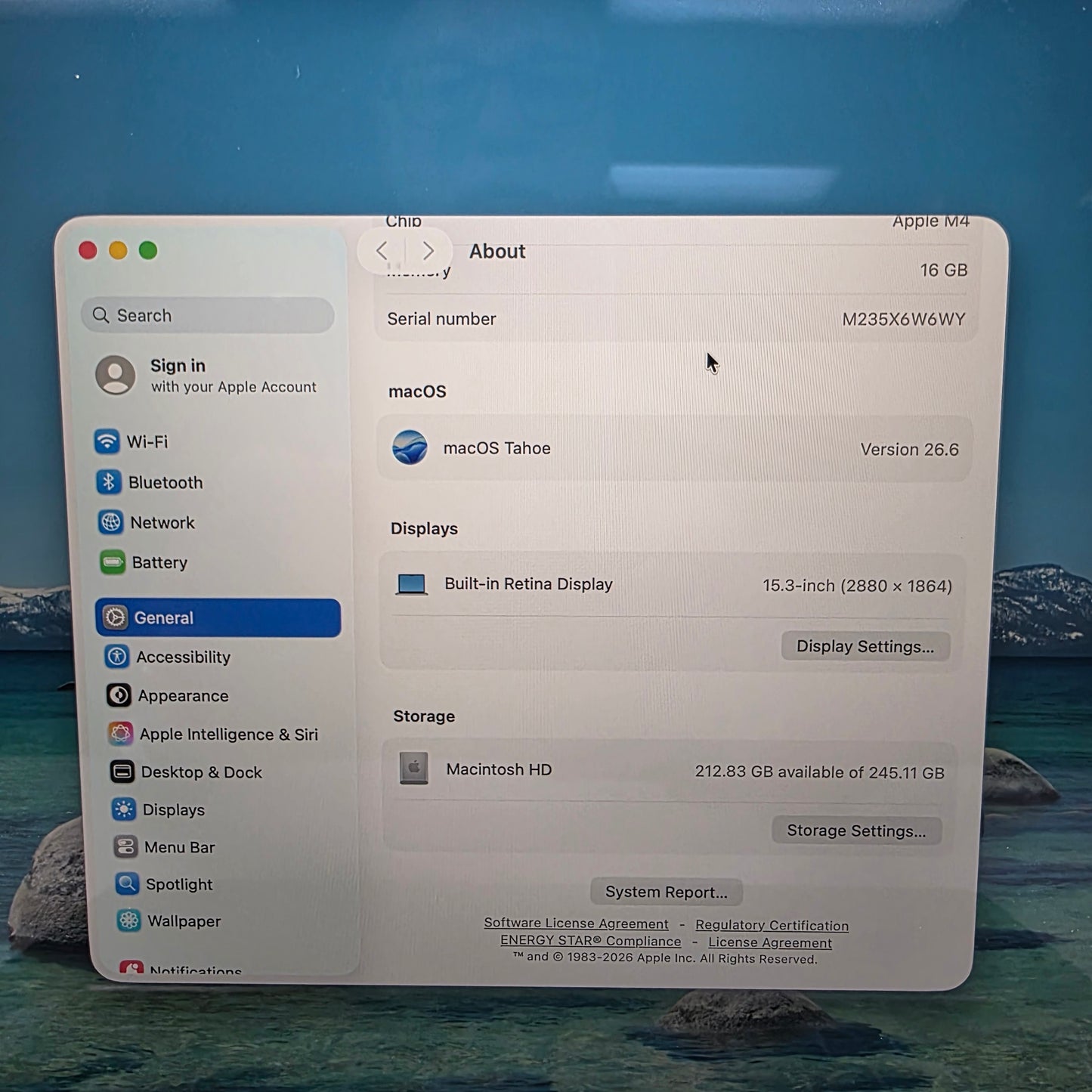The width and height of the screenshot is (1092, 1092).
Task: Click the 16 GB memory value
Action: click(943, 270)
